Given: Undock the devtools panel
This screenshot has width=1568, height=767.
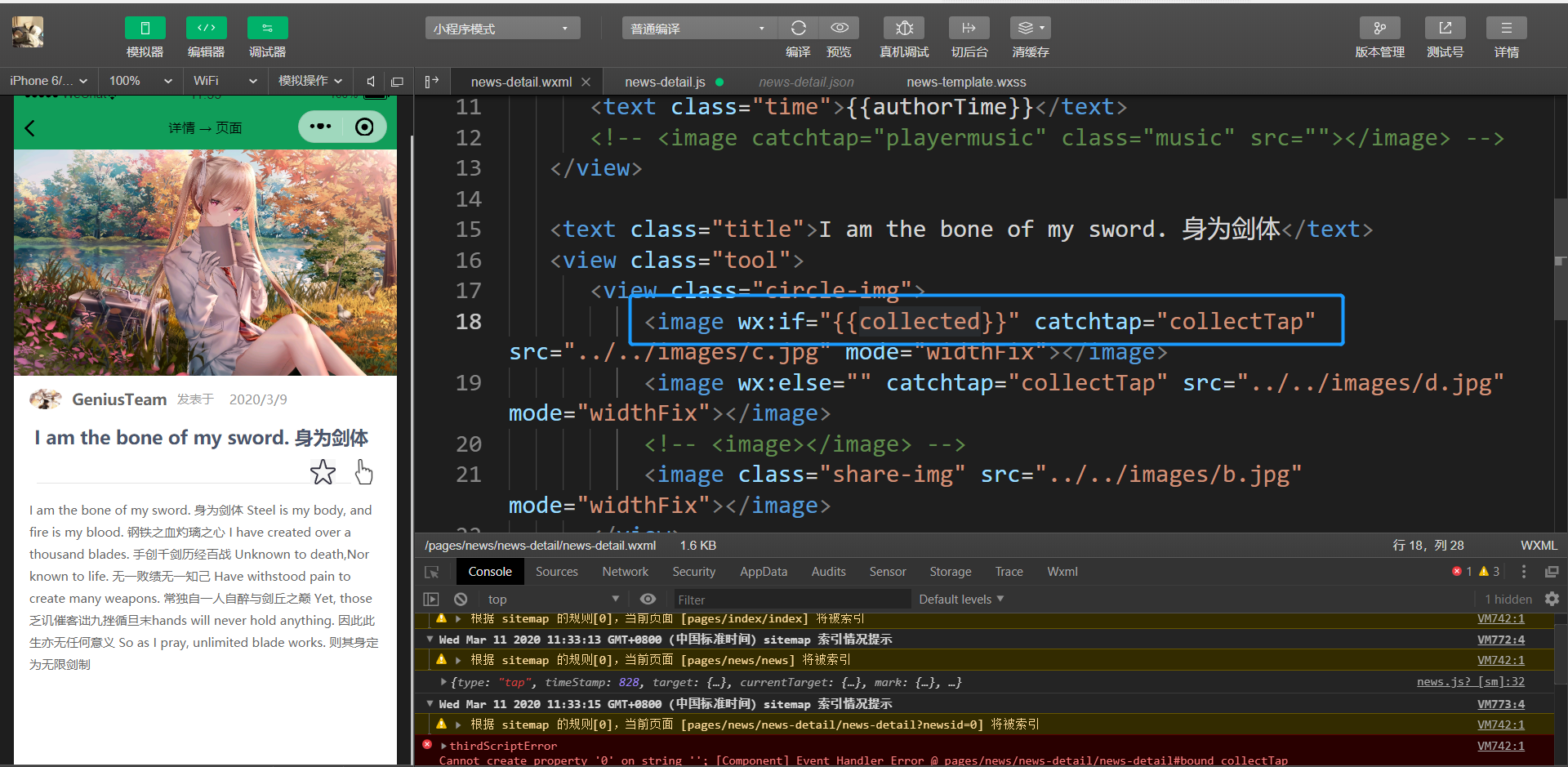Looking at the screenshot, I should [1552, 572].
